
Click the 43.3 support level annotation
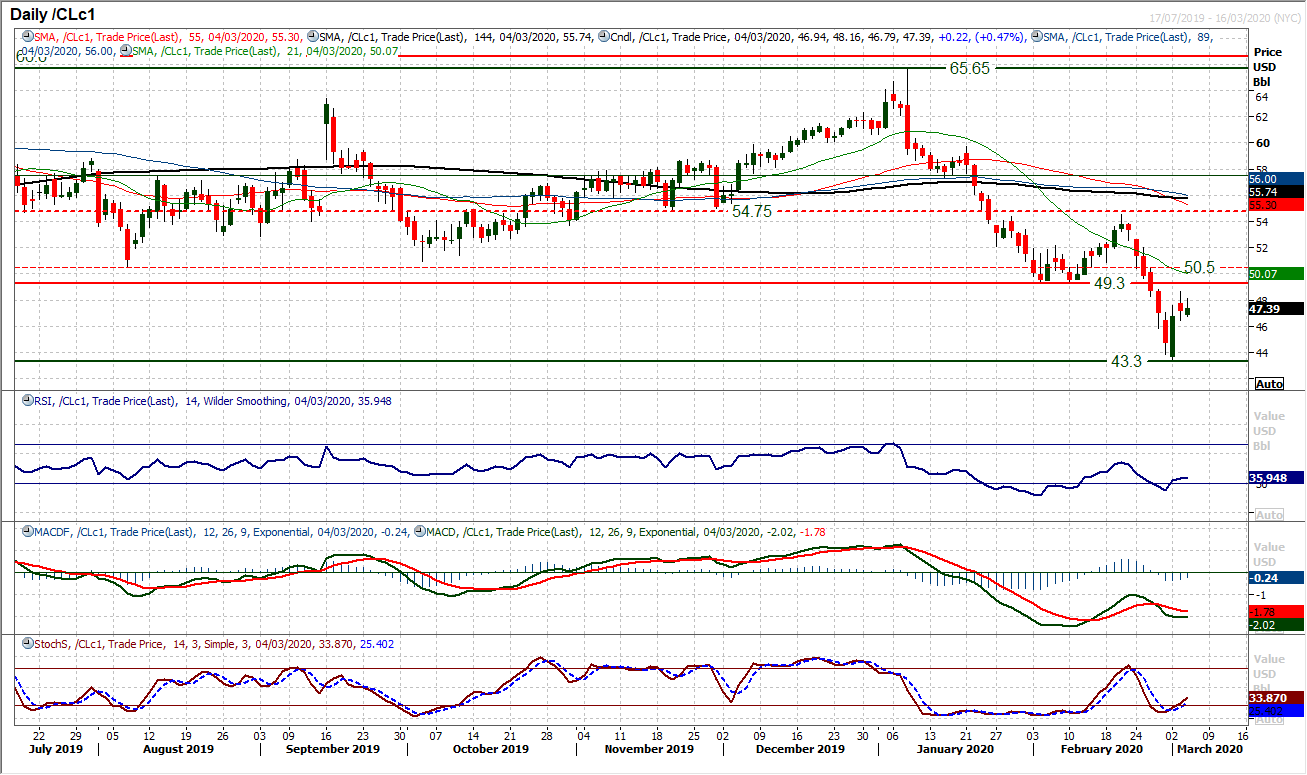(1126, 361)
